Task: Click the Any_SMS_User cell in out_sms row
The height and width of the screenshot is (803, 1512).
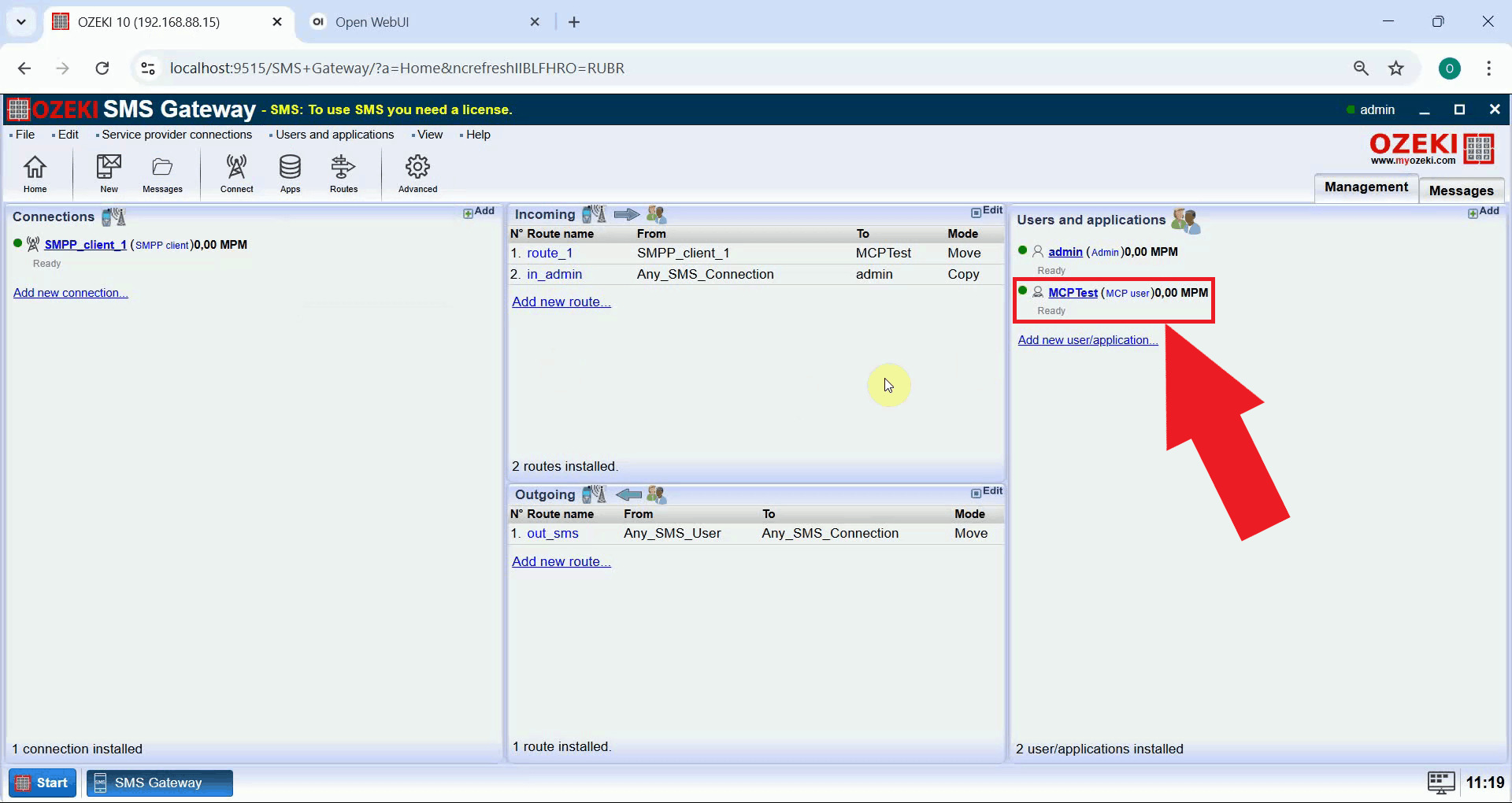Action: click(x=672, y=533)
